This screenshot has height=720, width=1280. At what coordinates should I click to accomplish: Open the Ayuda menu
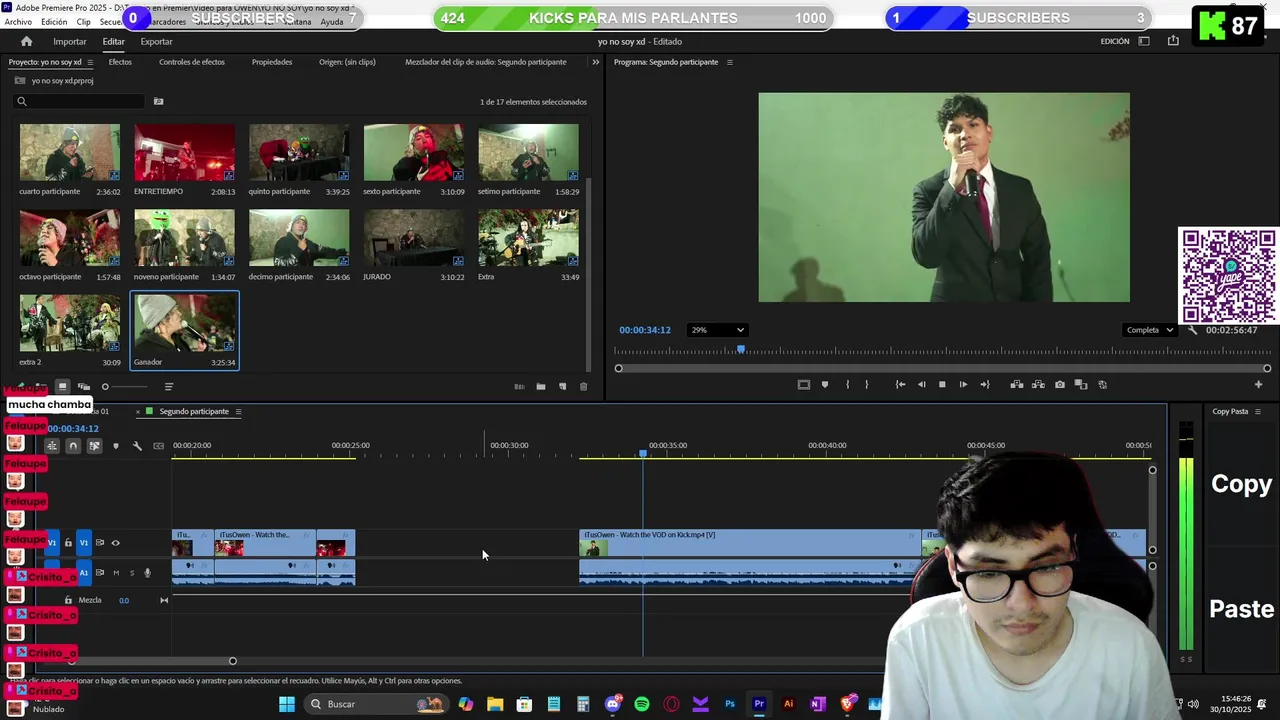(332, 21)
